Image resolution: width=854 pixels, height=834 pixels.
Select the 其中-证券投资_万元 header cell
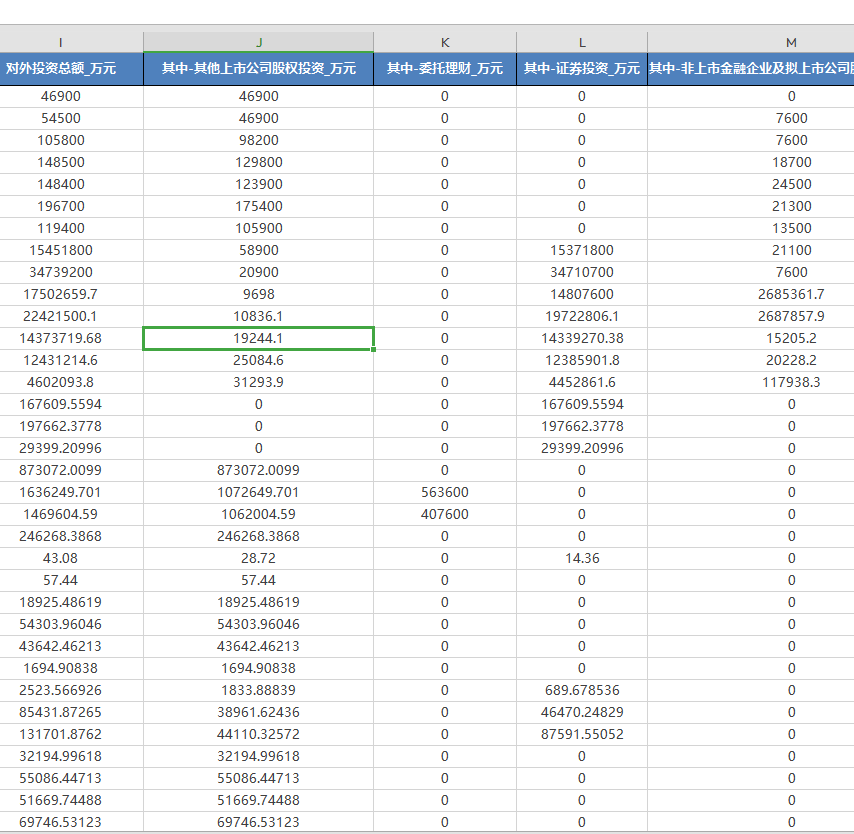(582, 69)
